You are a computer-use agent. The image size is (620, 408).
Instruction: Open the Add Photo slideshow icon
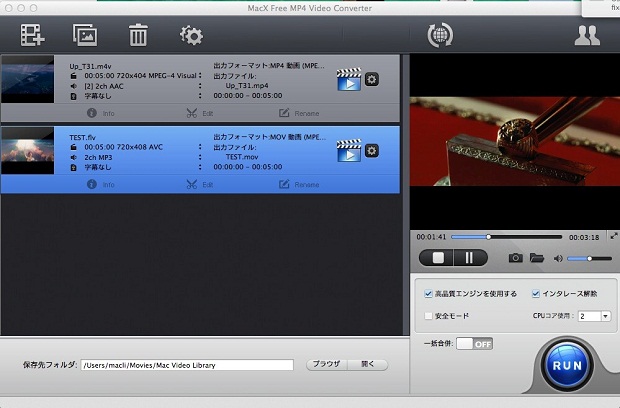(x=85, y=35)
